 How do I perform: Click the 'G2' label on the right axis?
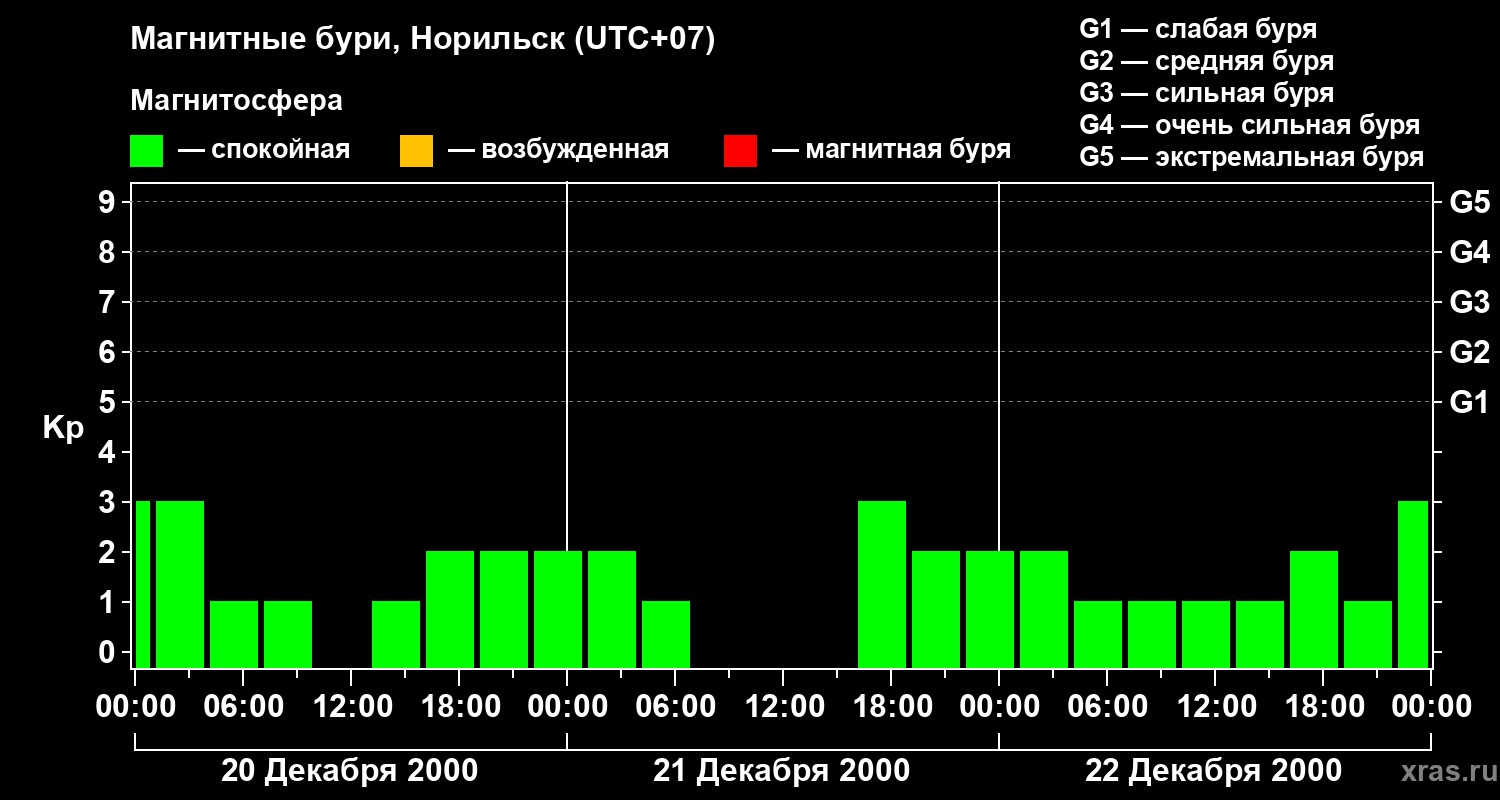[1469, 352]
